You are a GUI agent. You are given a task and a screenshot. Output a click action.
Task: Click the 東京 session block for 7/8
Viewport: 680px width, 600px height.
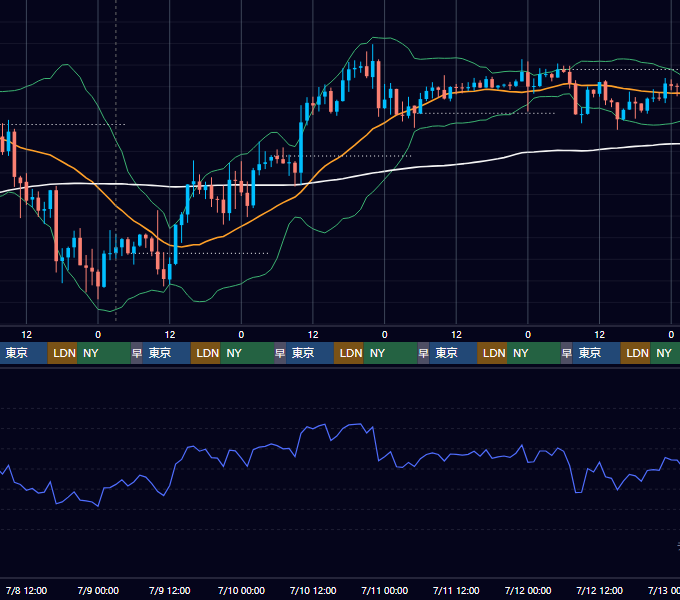23,353
